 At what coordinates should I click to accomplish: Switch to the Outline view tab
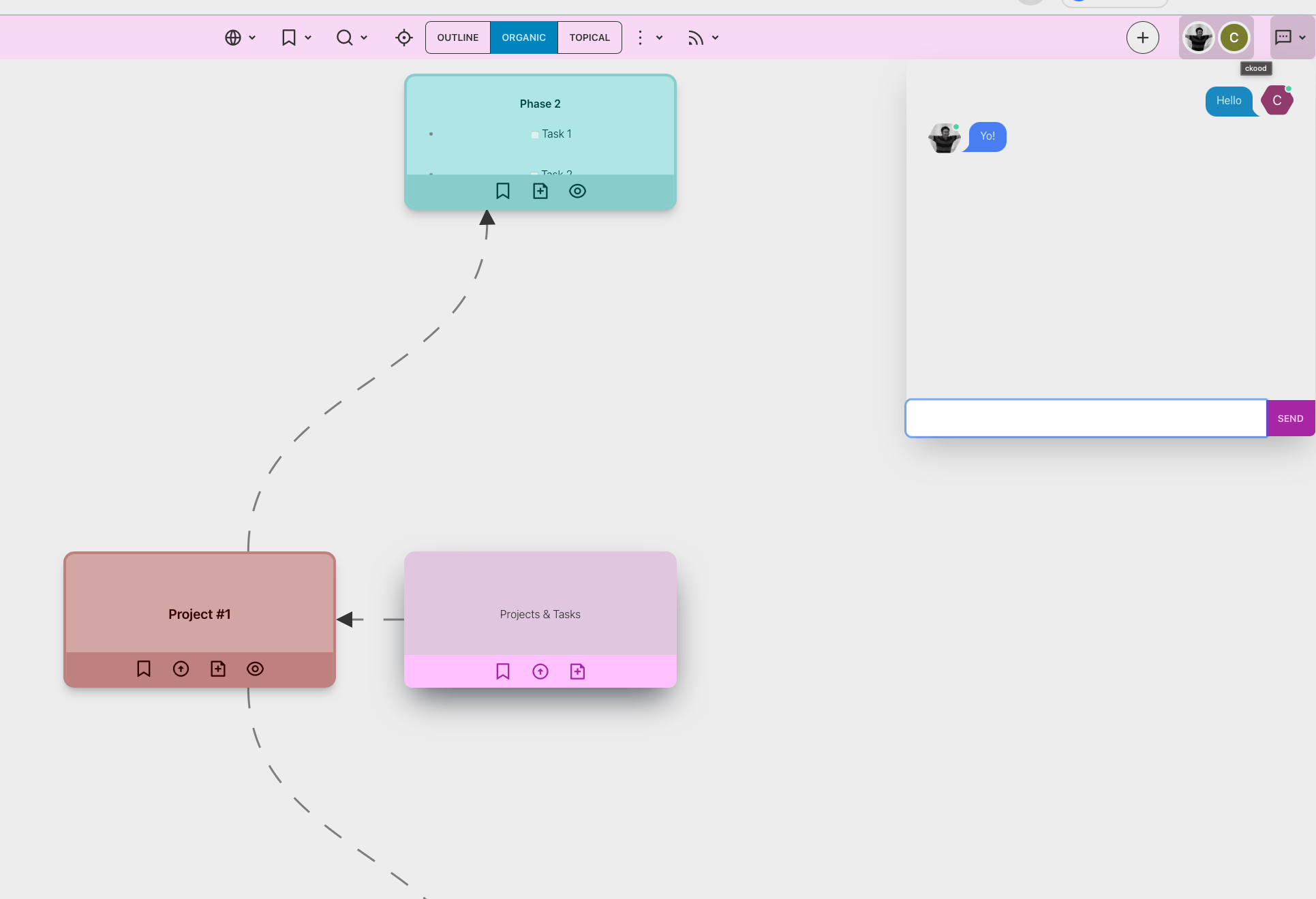[x=458, y=37]
